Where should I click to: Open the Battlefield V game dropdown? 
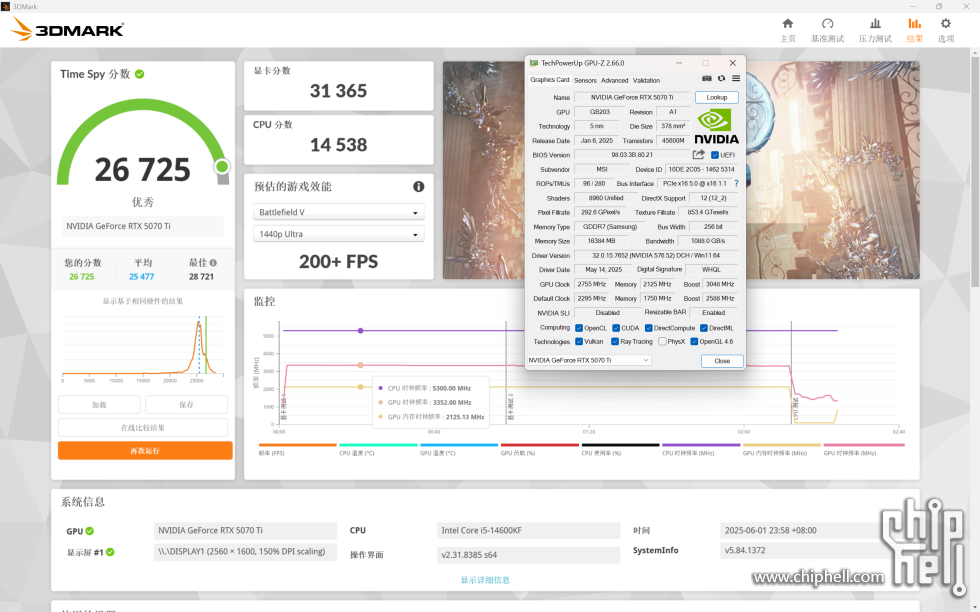pos(338,213)
